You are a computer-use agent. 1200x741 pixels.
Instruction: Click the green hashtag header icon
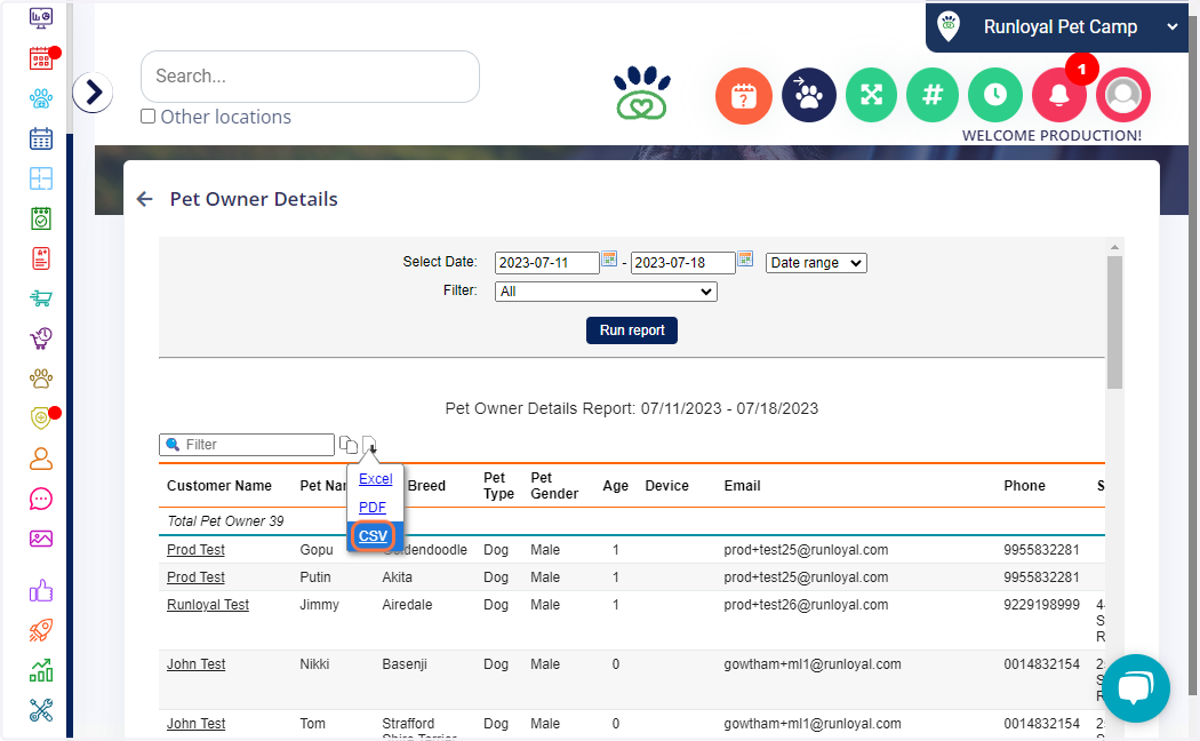932,96
